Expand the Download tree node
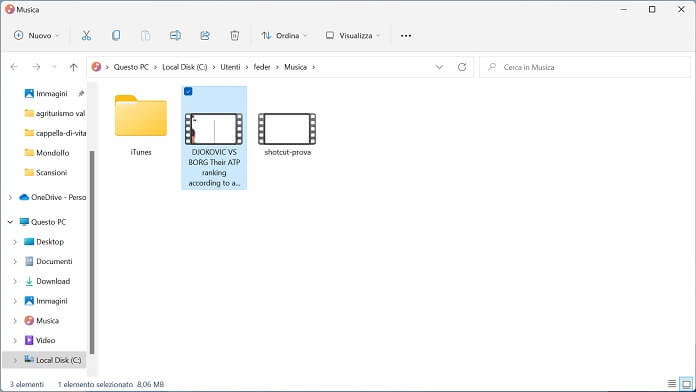 pyautogui.click(x=15, y=281)
